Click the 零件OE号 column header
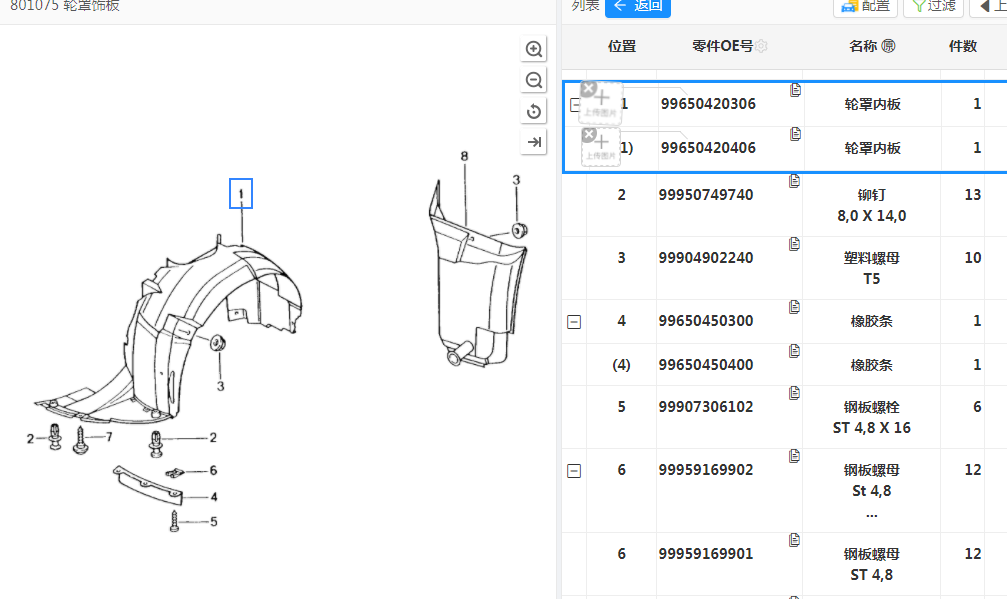This screenshot has width=1007, height=599. pyautogui.click(x=722, y=46)
